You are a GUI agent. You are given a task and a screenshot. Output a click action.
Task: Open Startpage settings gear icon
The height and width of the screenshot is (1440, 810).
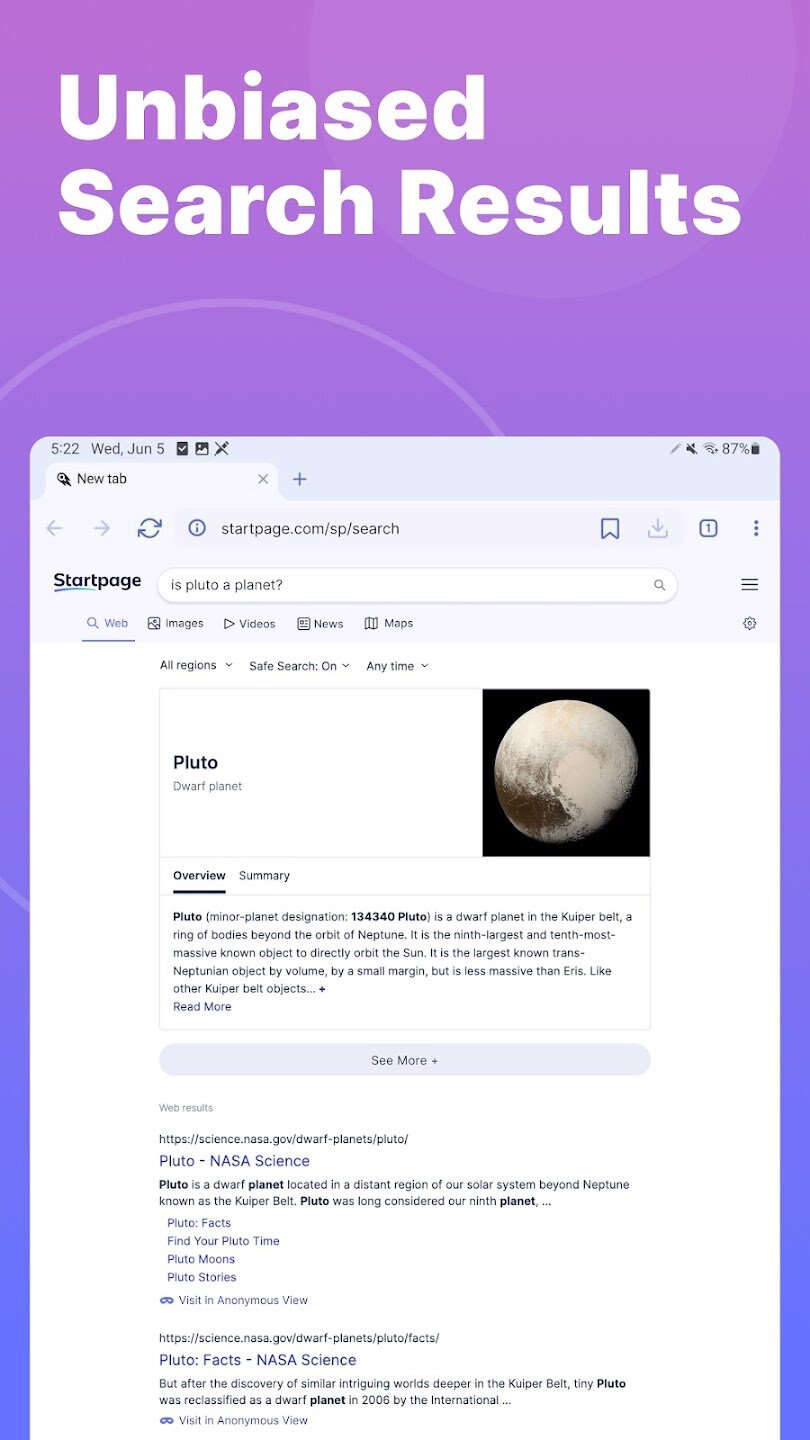click(x=750, y=623)
